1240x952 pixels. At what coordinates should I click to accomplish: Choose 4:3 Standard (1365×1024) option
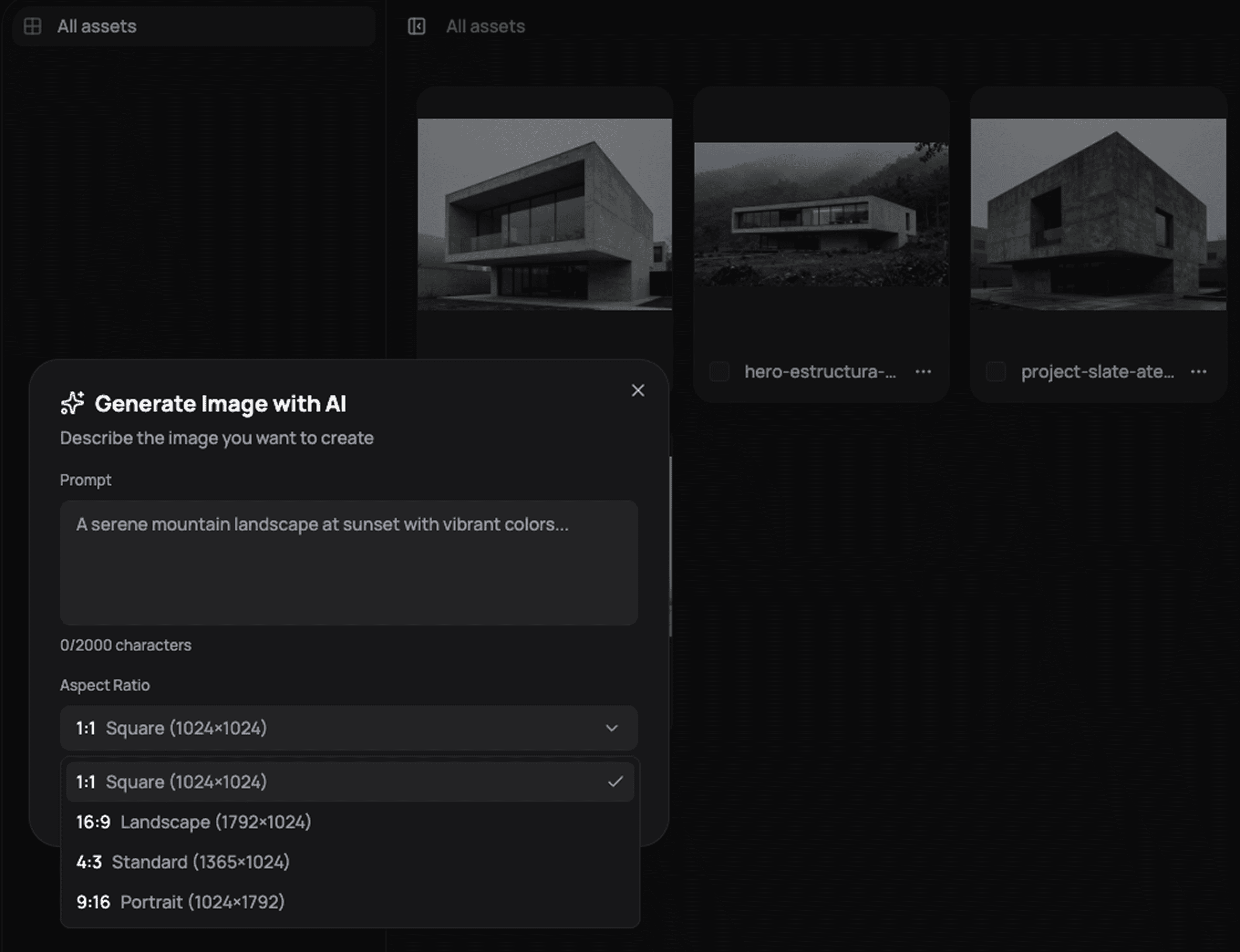click(182, 863)
